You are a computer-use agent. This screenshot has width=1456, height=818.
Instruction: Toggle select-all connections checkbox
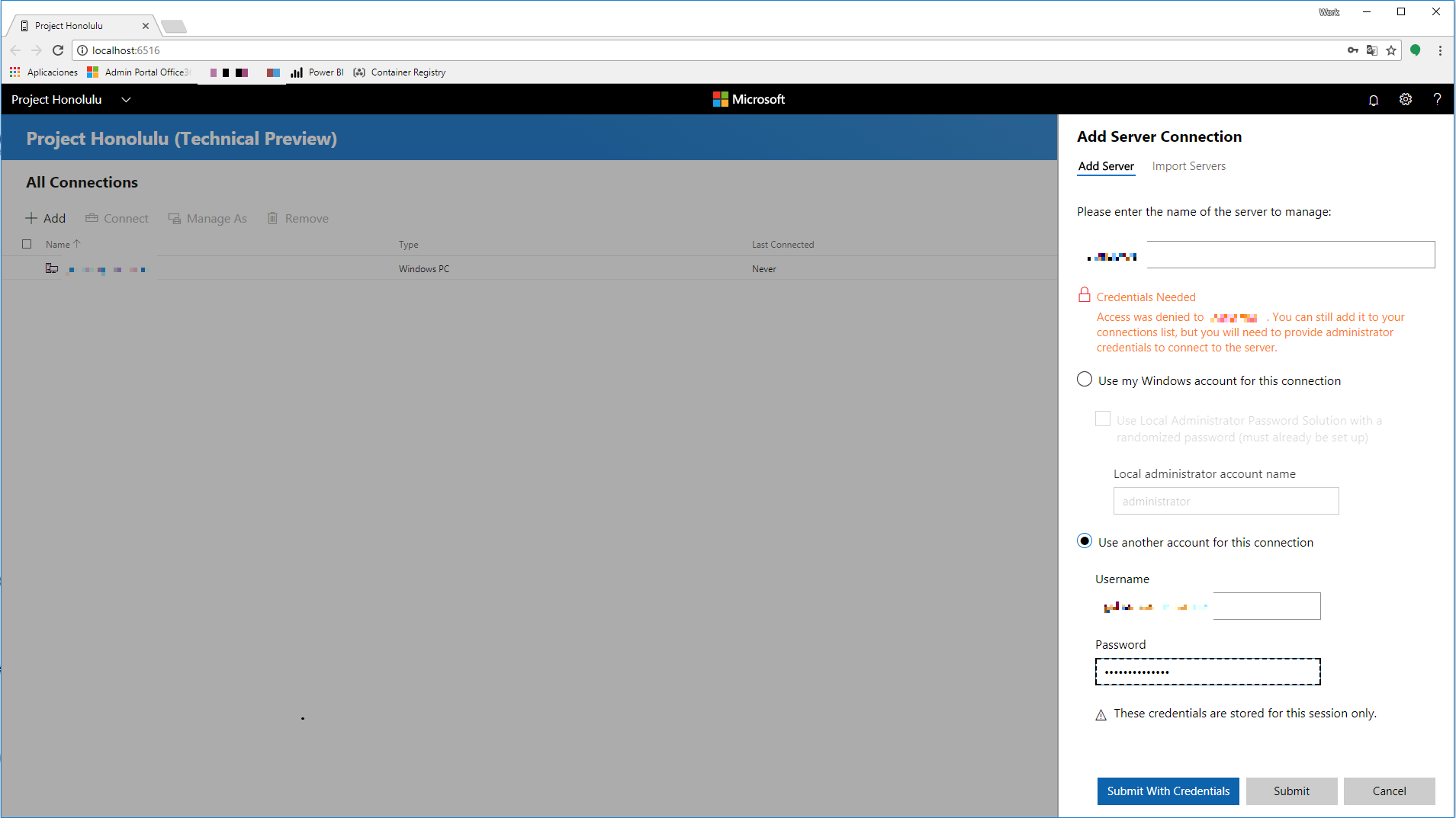click(x=27, y=244)
